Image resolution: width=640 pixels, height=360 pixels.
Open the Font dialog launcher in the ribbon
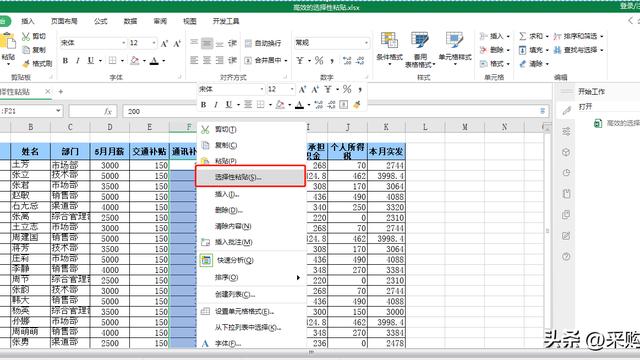pos(179,77)
